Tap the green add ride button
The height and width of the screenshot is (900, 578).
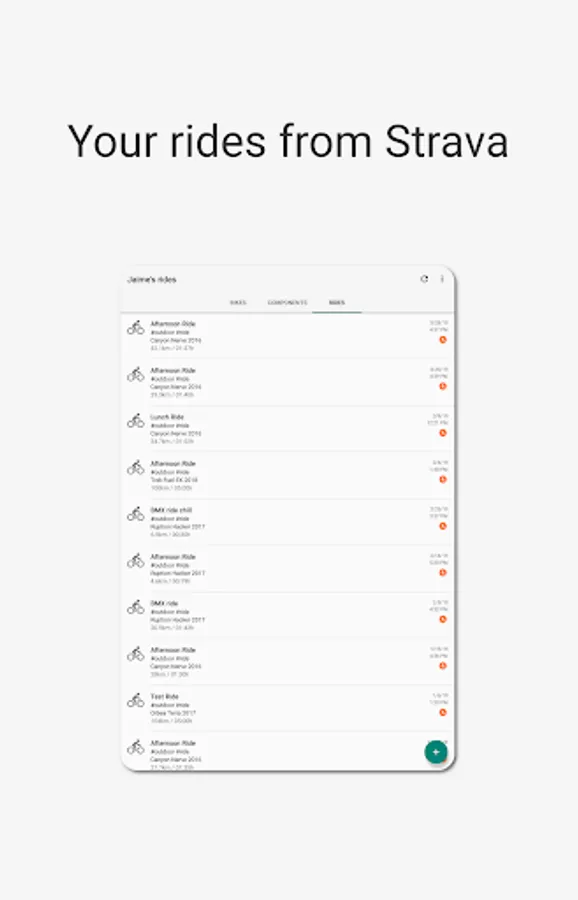[x=436, y=752]
